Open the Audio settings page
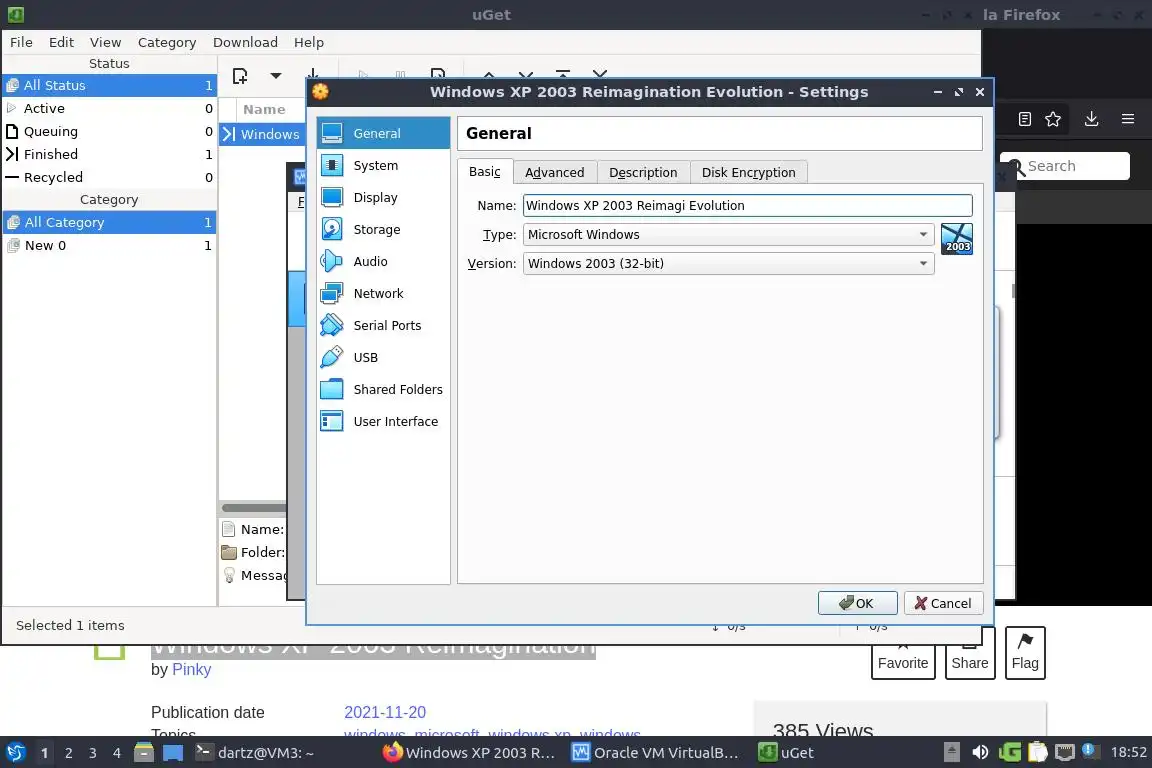1152x768 pixels. point(383,261)
